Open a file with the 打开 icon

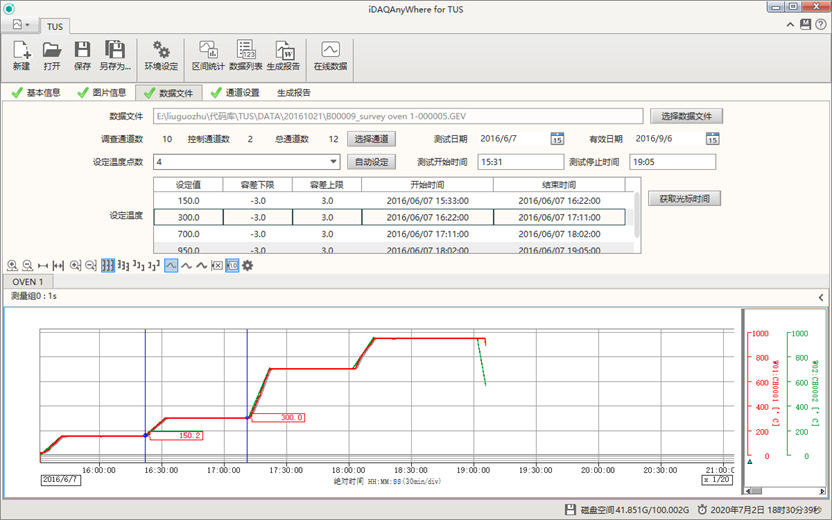(x=52, y=55)
